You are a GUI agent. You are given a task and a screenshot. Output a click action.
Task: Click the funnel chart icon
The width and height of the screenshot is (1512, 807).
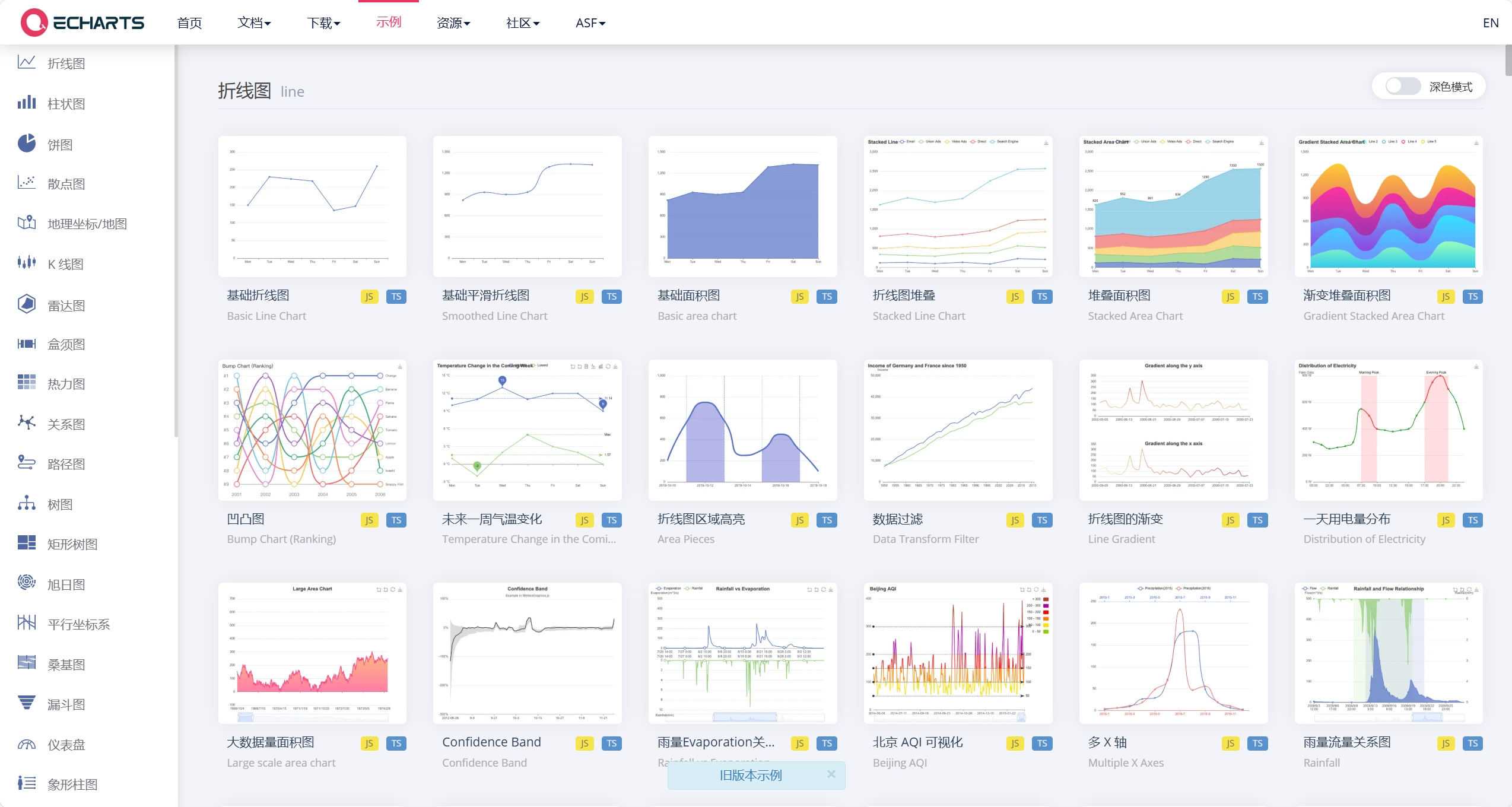[x=27, y=703]
